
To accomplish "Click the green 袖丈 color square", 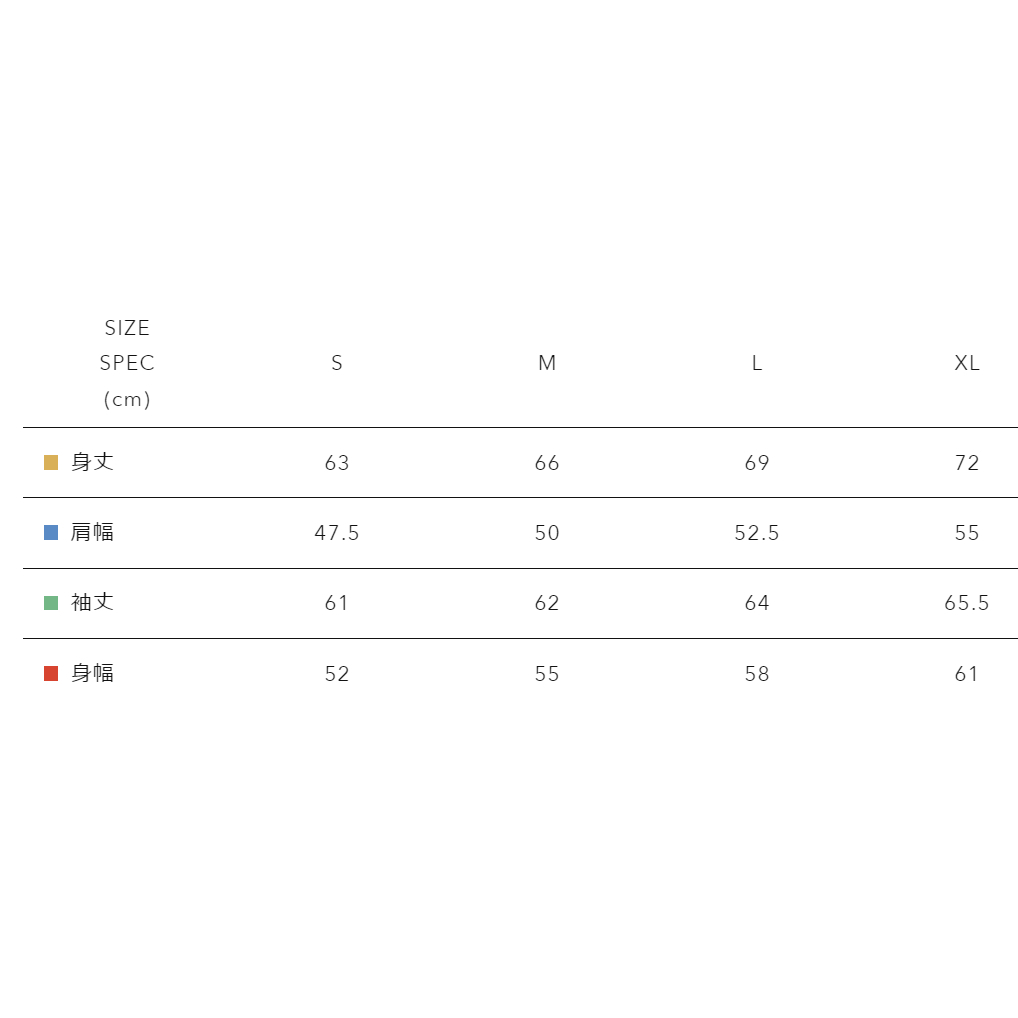I will [x=51, y=603].
